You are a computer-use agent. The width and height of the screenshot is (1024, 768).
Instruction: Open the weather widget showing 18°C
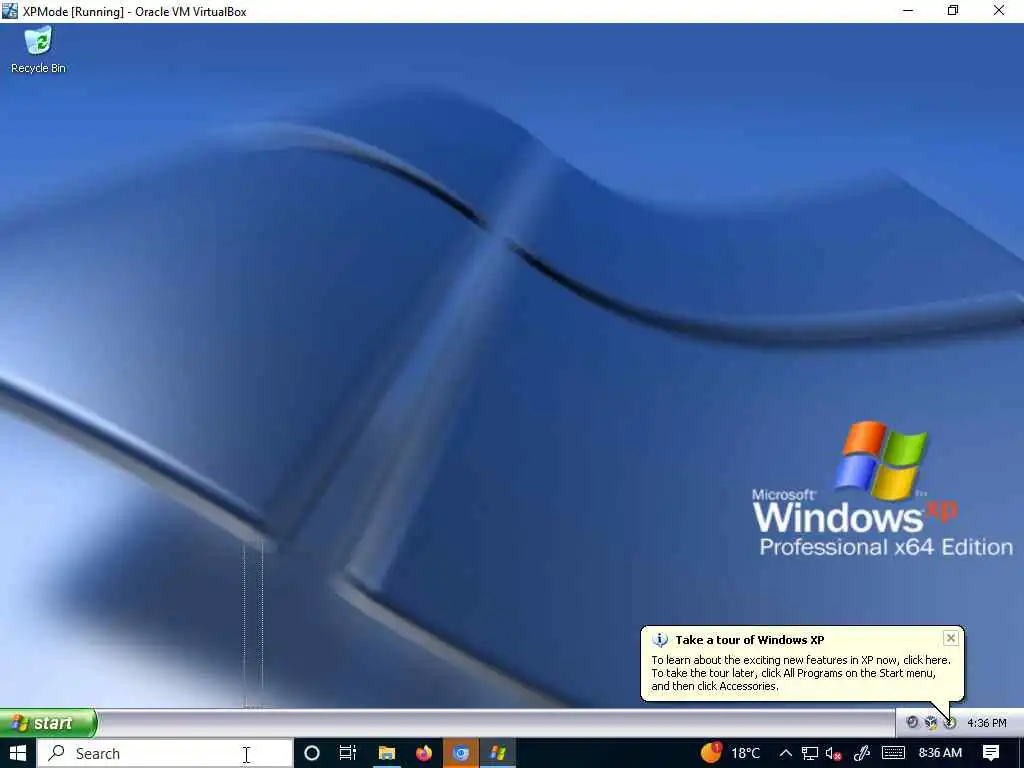click(x=730, y=753)
